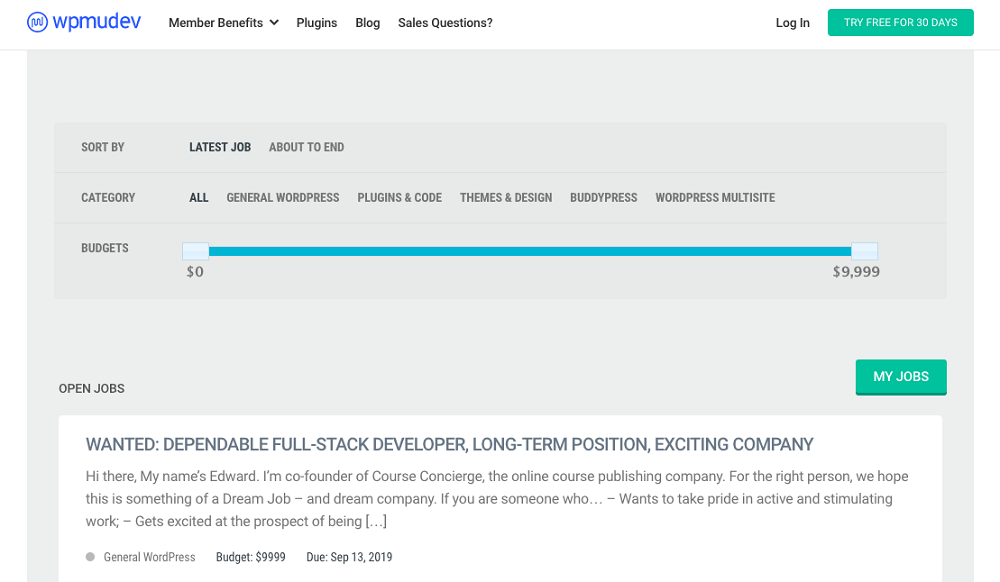Open the Plugins menu item
The image size is (1000, 582).
316,23
